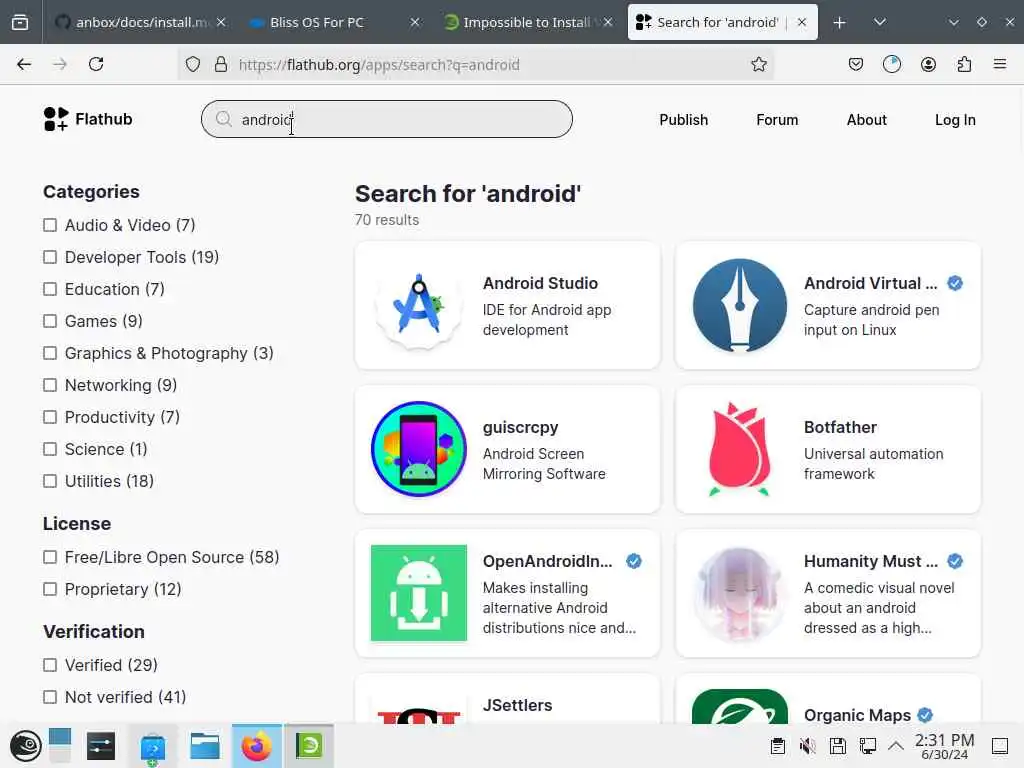Filter by Free/Libre Open Source license

pos(50,557)
